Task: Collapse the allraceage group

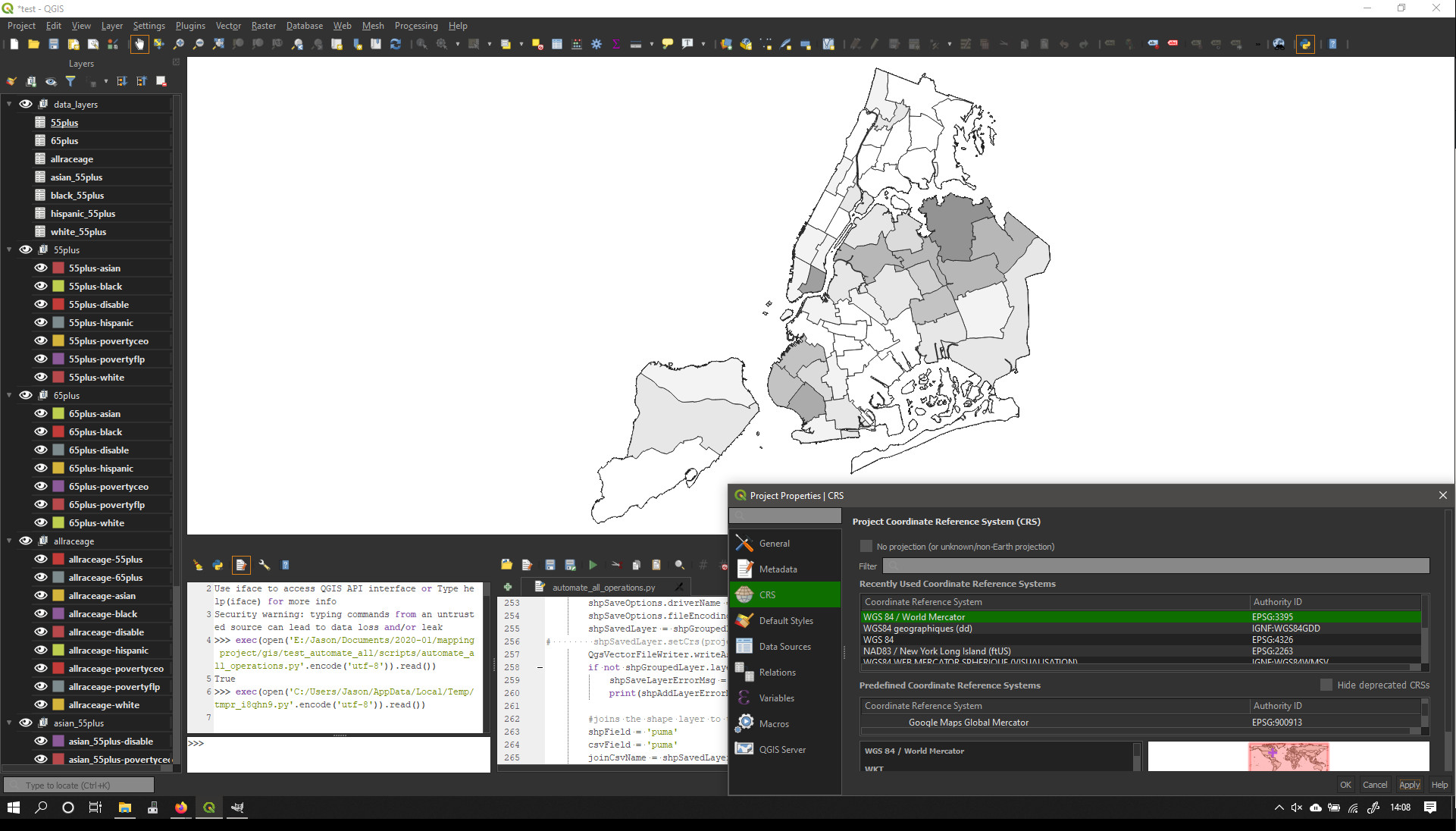Action: pos(9,541)
